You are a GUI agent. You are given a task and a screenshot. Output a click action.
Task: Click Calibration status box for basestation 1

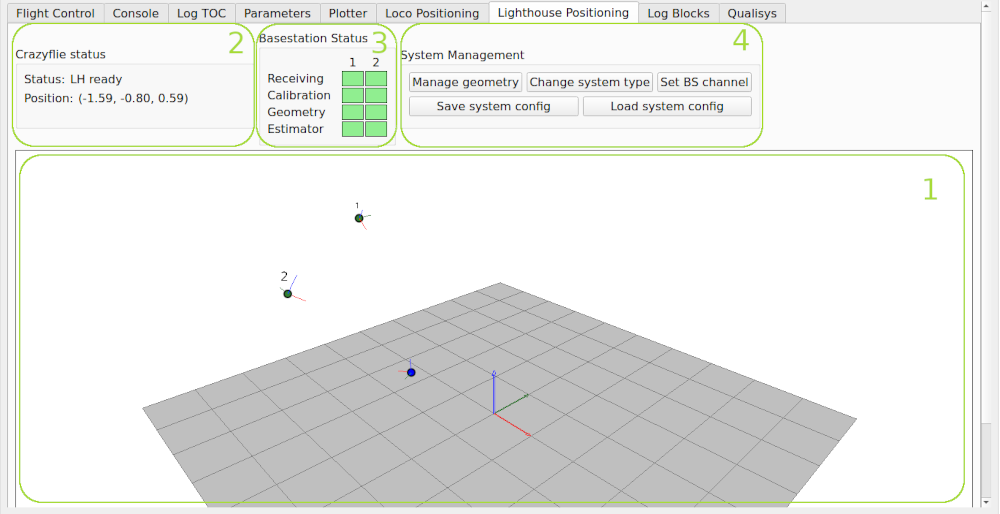[352, 96]
